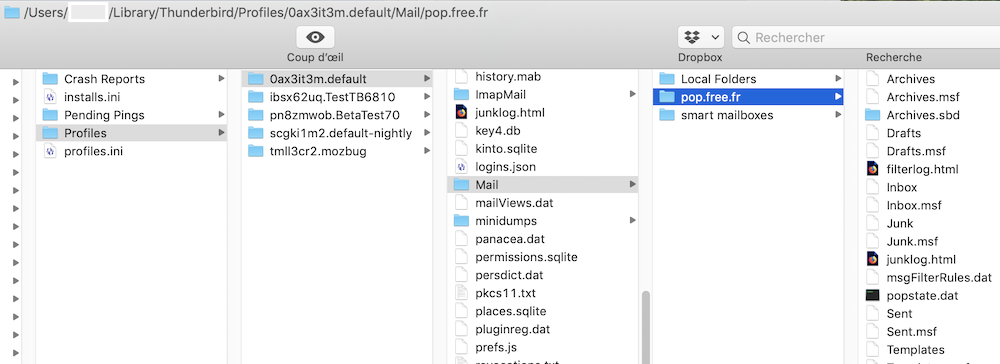Click the profile column vertical scrollbar
The width and height of the screenshot is (1000, 364).
(x=645, y=328)
